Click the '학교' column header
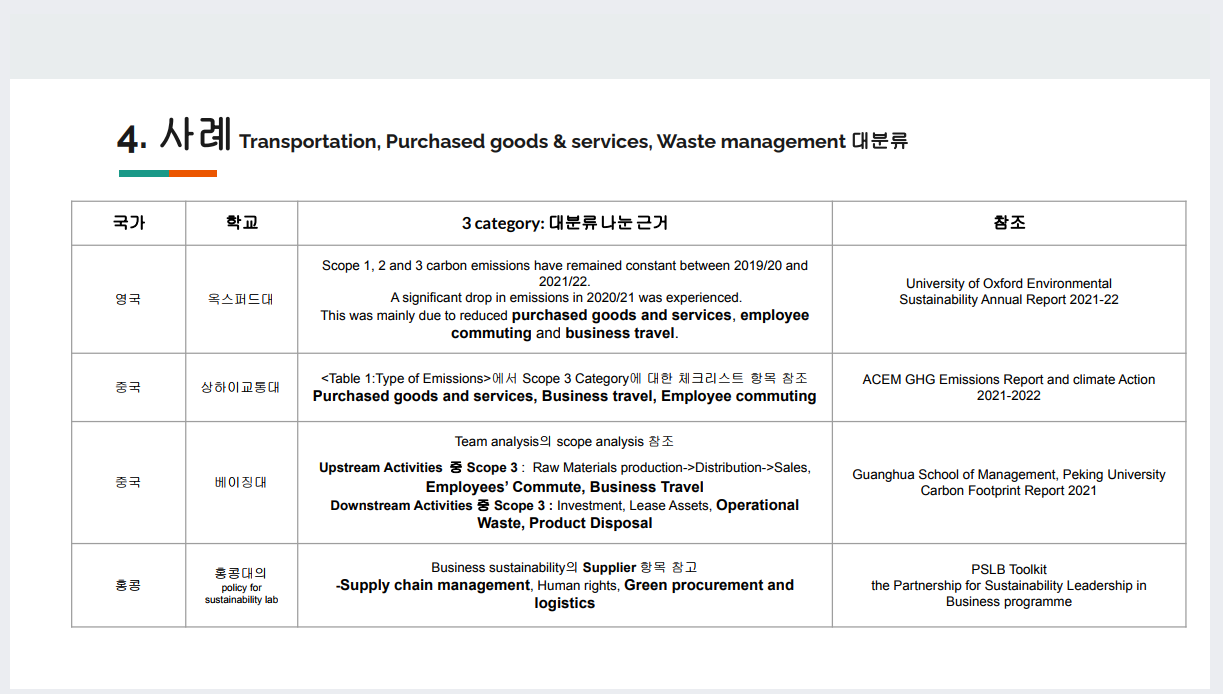 (242, 223)
